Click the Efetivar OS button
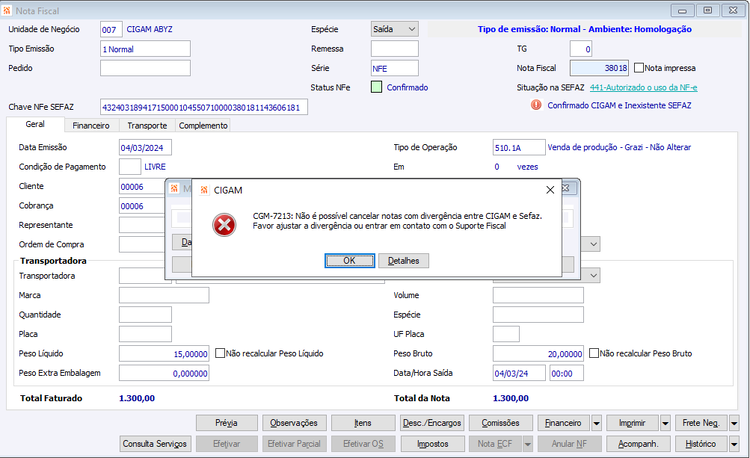This screenshot has width=750, height=458. 363,444
